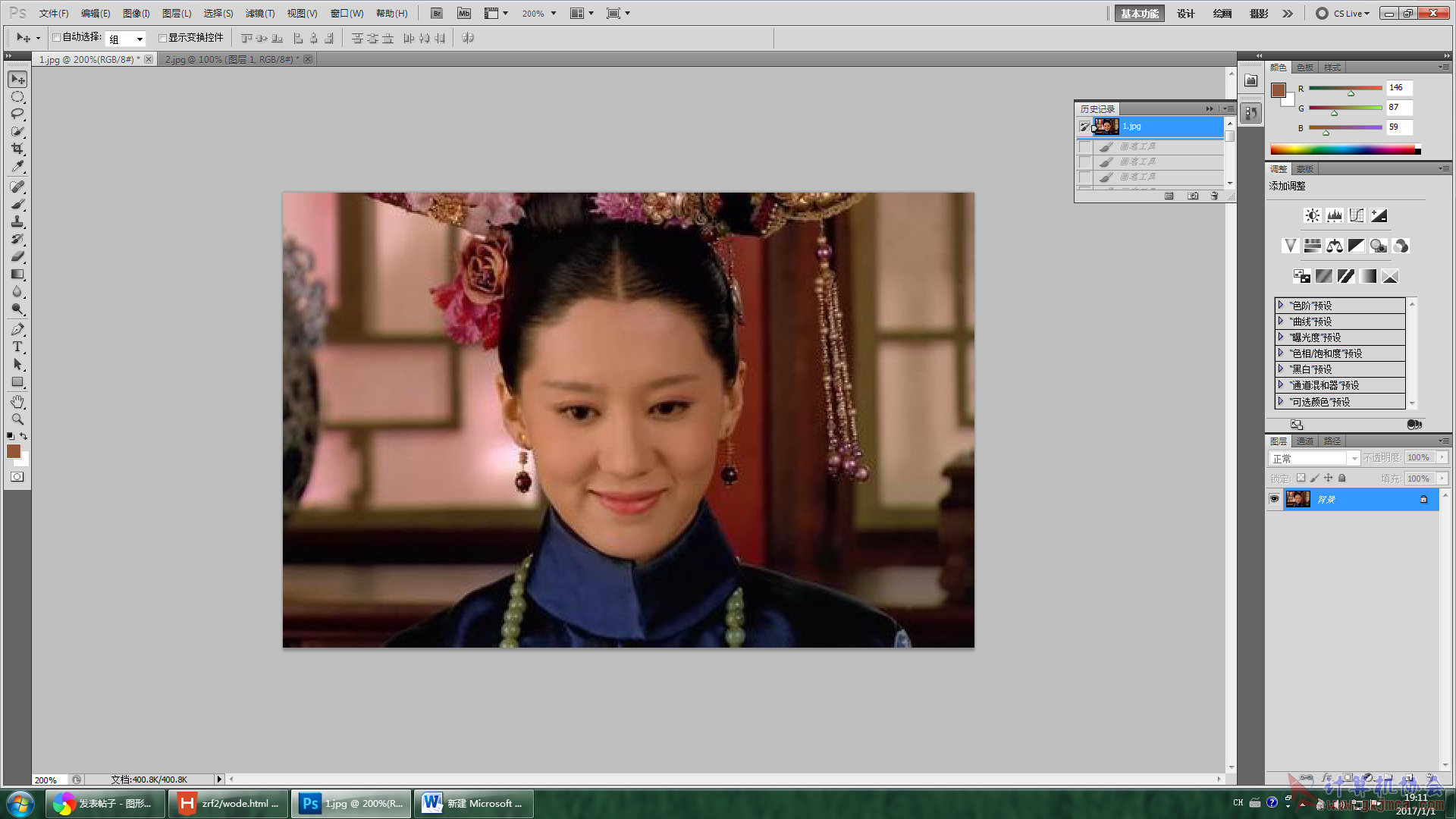Viewport: 1456px width, 819px height.
Task: Select the Eyedropper tool
Action: 17,166
